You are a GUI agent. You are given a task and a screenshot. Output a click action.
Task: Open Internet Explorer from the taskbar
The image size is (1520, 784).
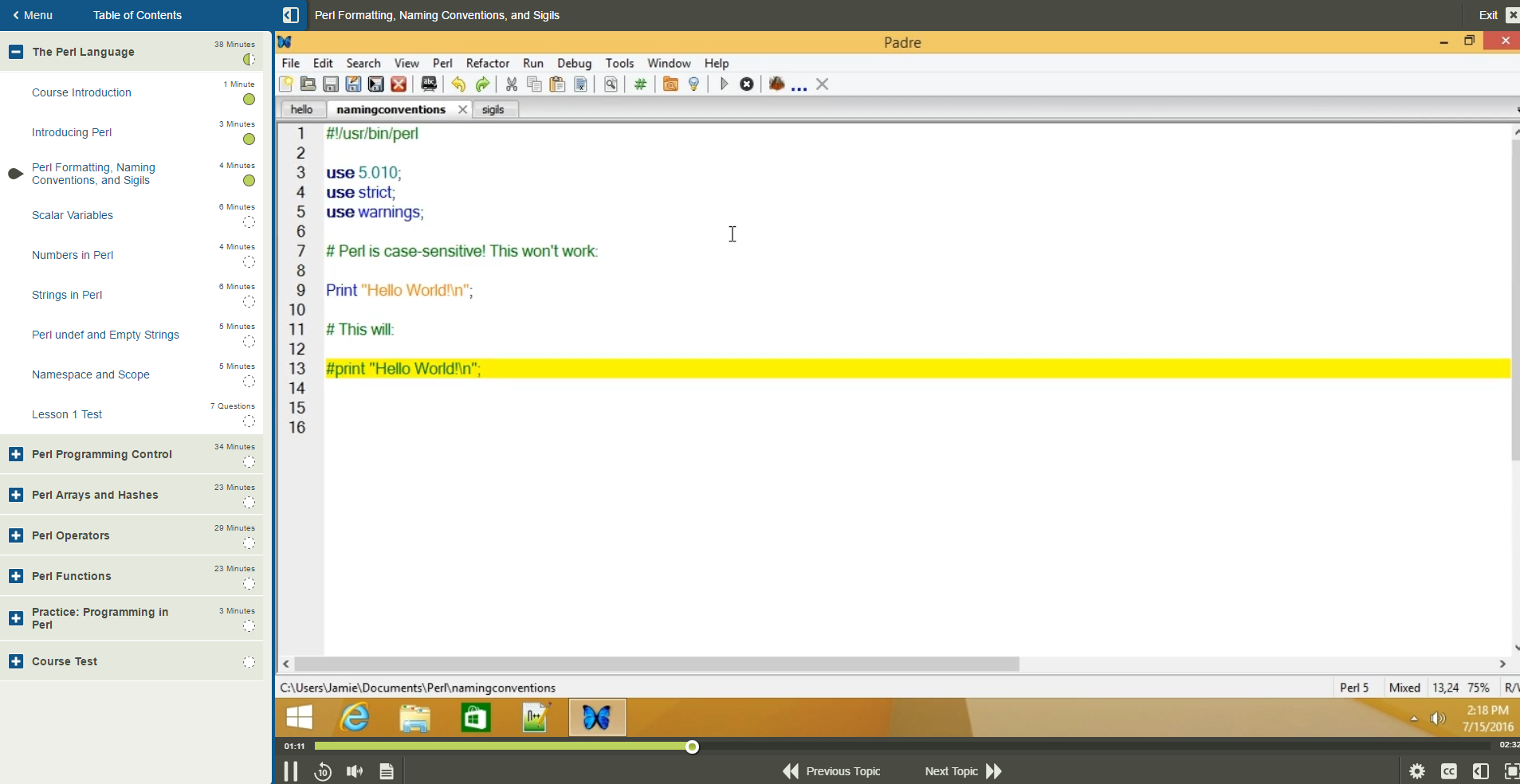tap(354, 717)
